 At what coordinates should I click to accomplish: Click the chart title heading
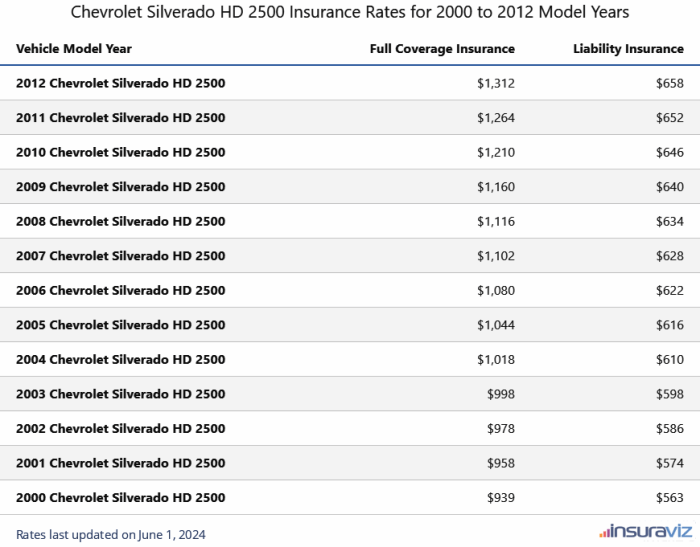(x=350, y=13)
